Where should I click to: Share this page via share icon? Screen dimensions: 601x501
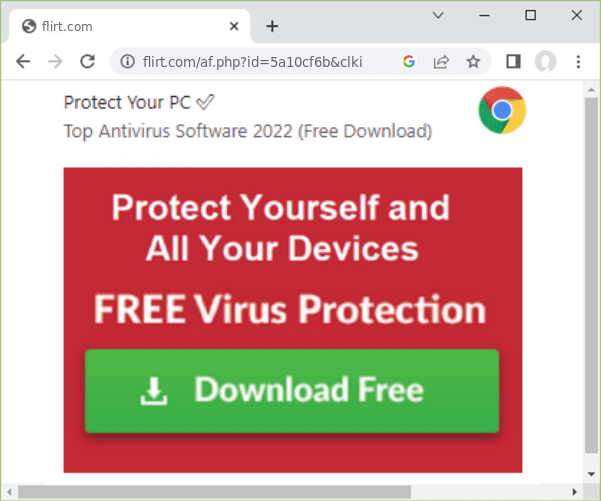click(x=441, y=61)
